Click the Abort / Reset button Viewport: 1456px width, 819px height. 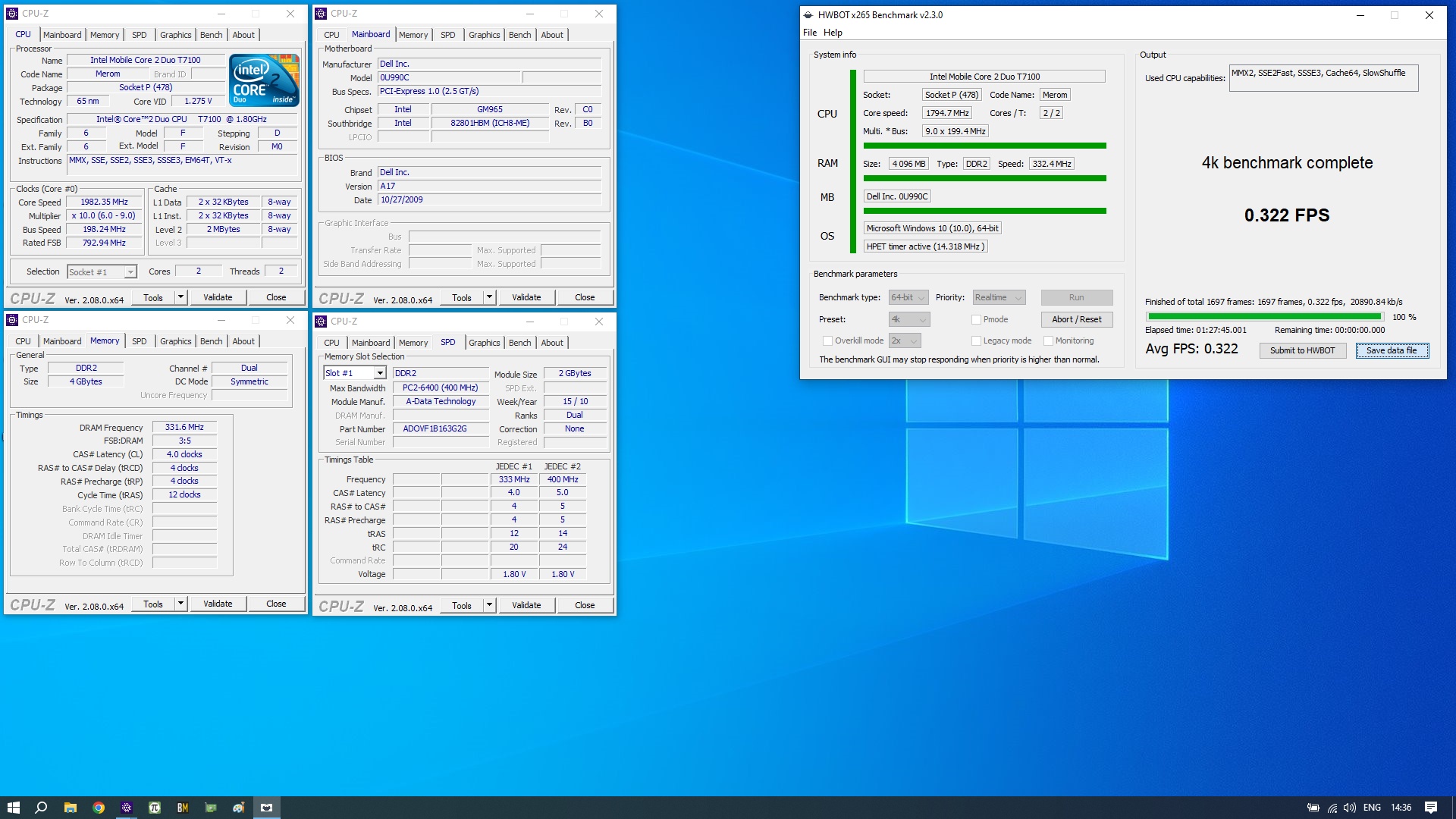coord(1076,319)
